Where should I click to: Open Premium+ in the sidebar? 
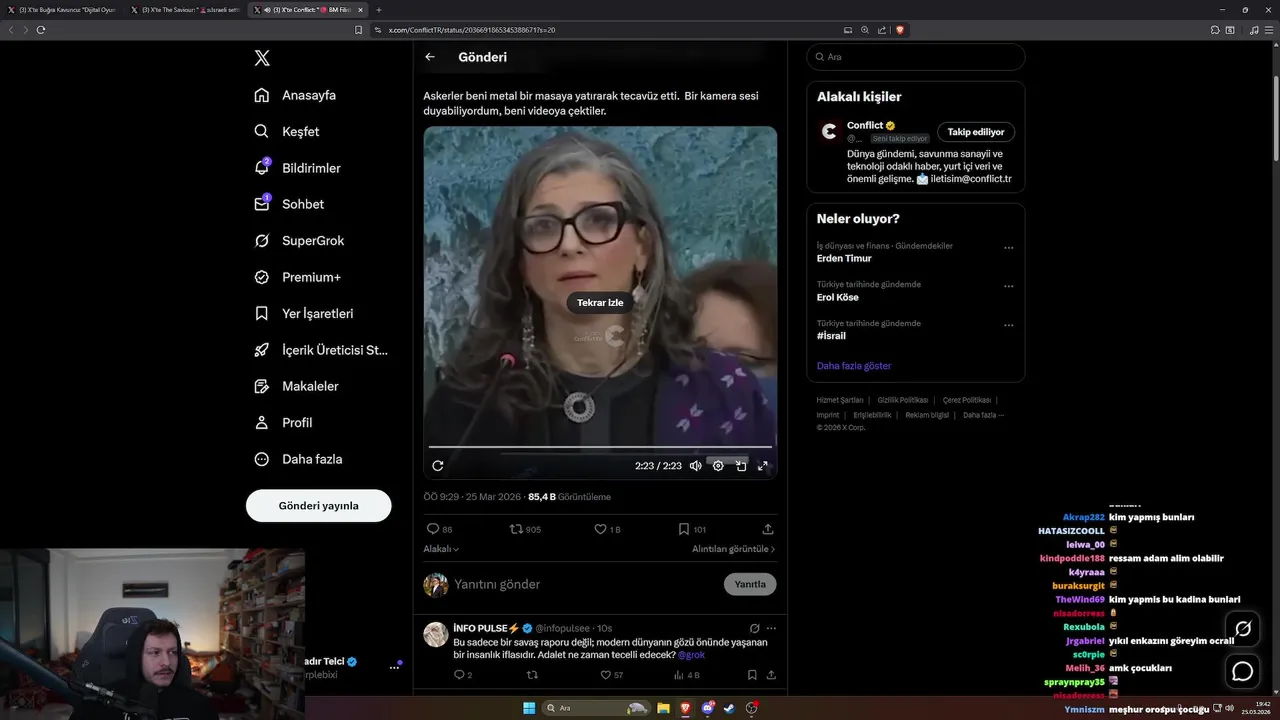coord(297,277)
